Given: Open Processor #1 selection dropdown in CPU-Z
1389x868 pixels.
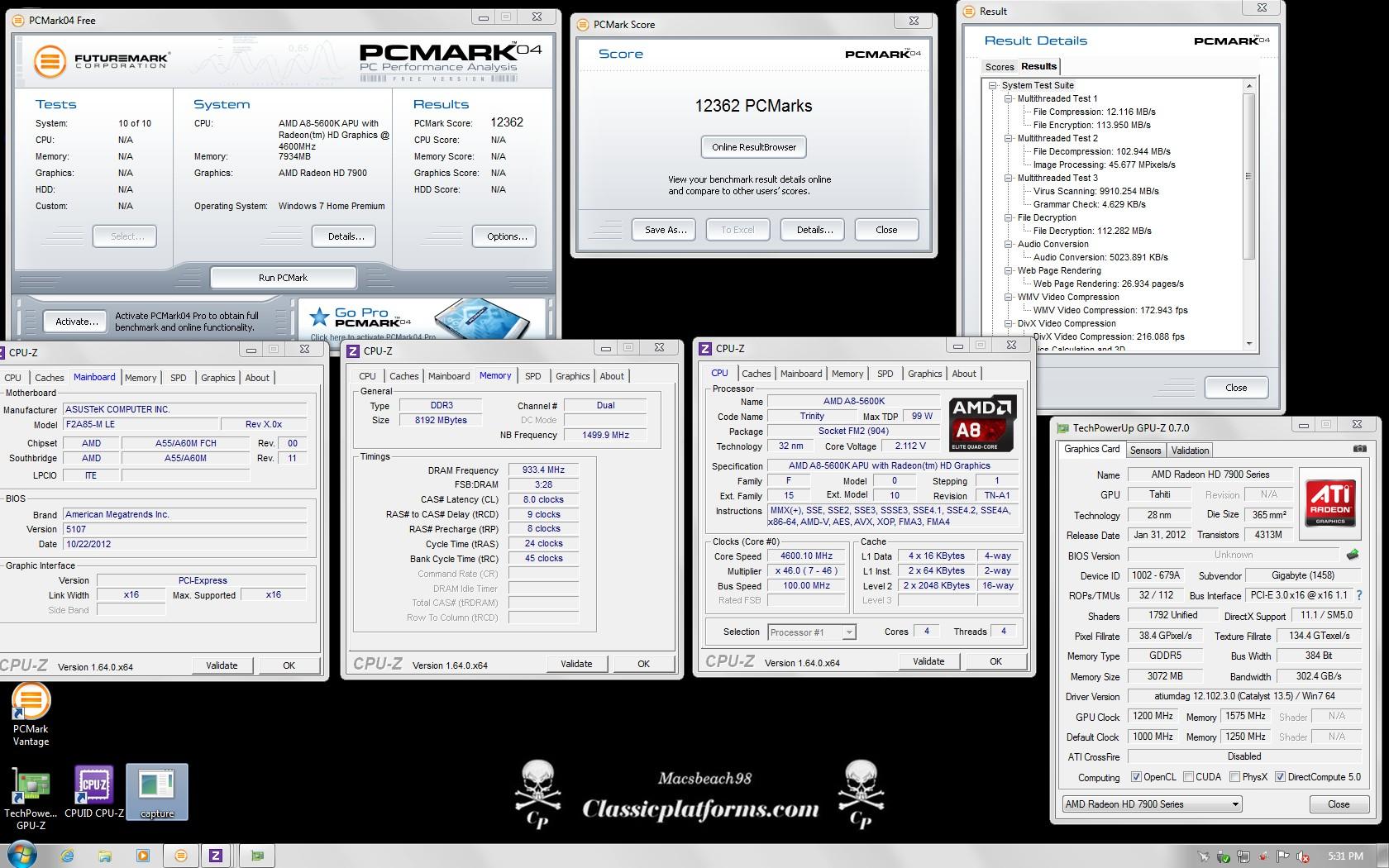Looking at the screenshot, I should [x=811, y=632].
